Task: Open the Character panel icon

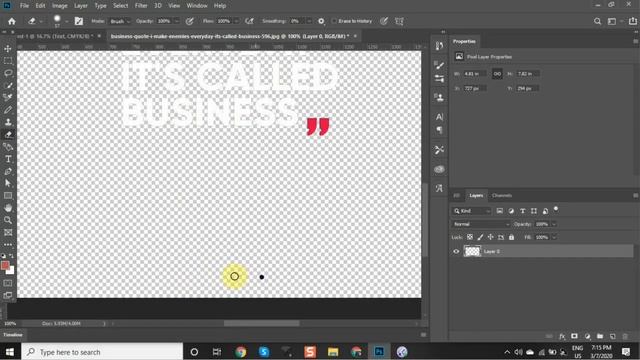Action: point(439,117)
